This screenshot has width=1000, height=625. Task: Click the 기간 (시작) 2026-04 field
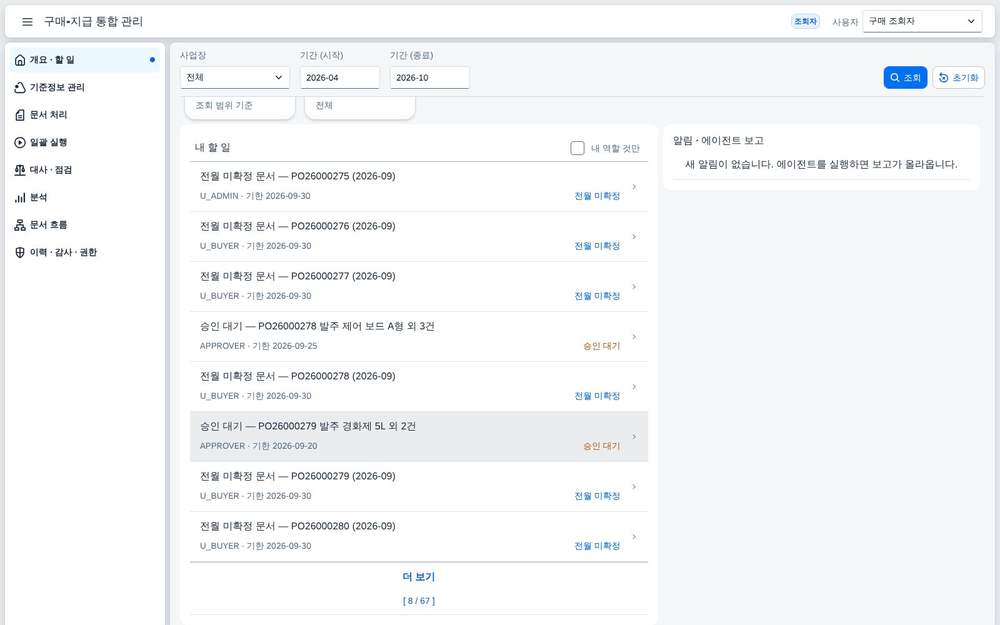339,78
